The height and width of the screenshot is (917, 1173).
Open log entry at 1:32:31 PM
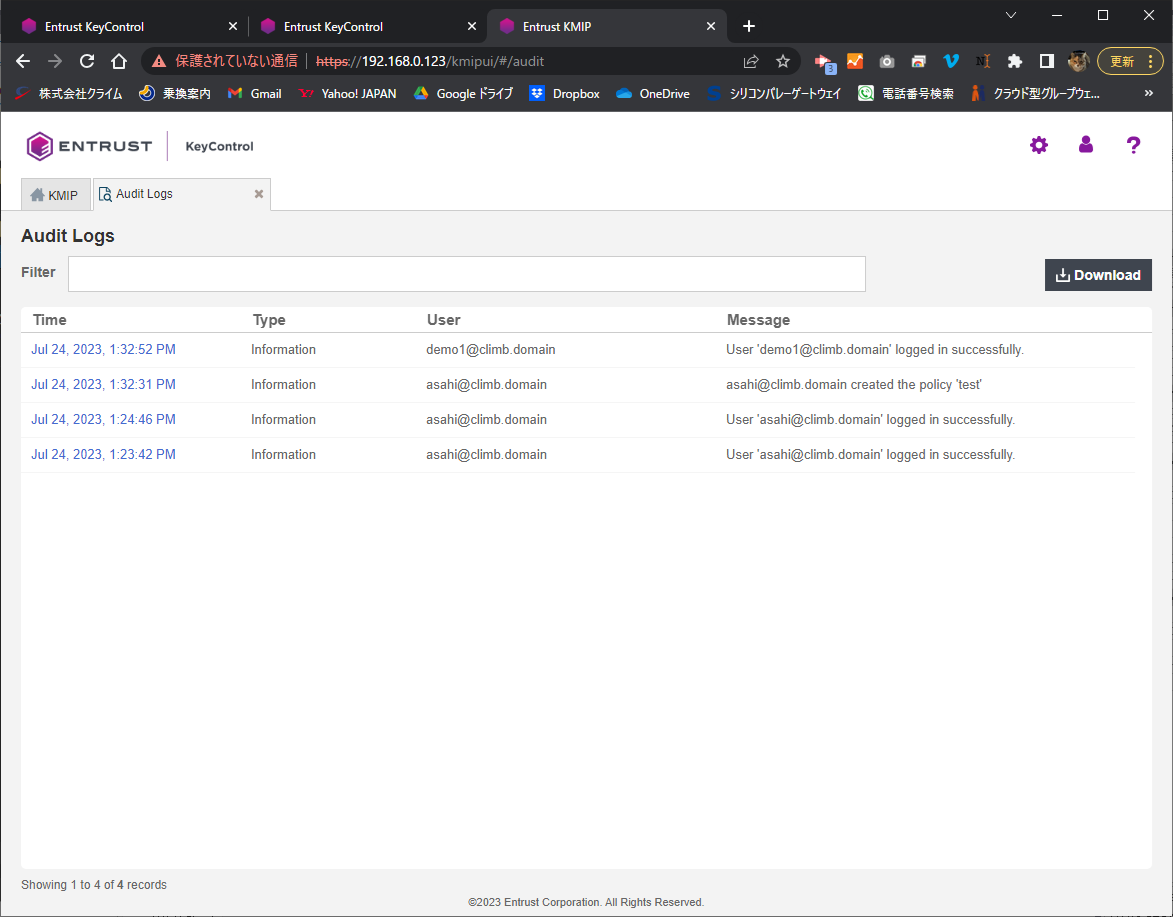[x=103, y=384]
